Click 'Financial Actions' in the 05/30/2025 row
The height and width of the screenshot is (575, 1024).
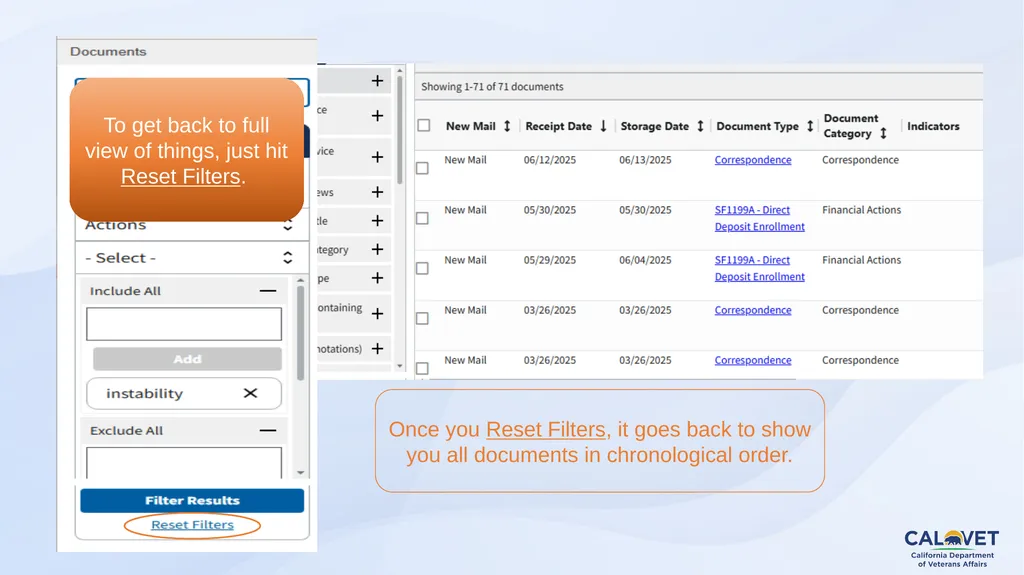pyautogui.click(x=861, y=210)
